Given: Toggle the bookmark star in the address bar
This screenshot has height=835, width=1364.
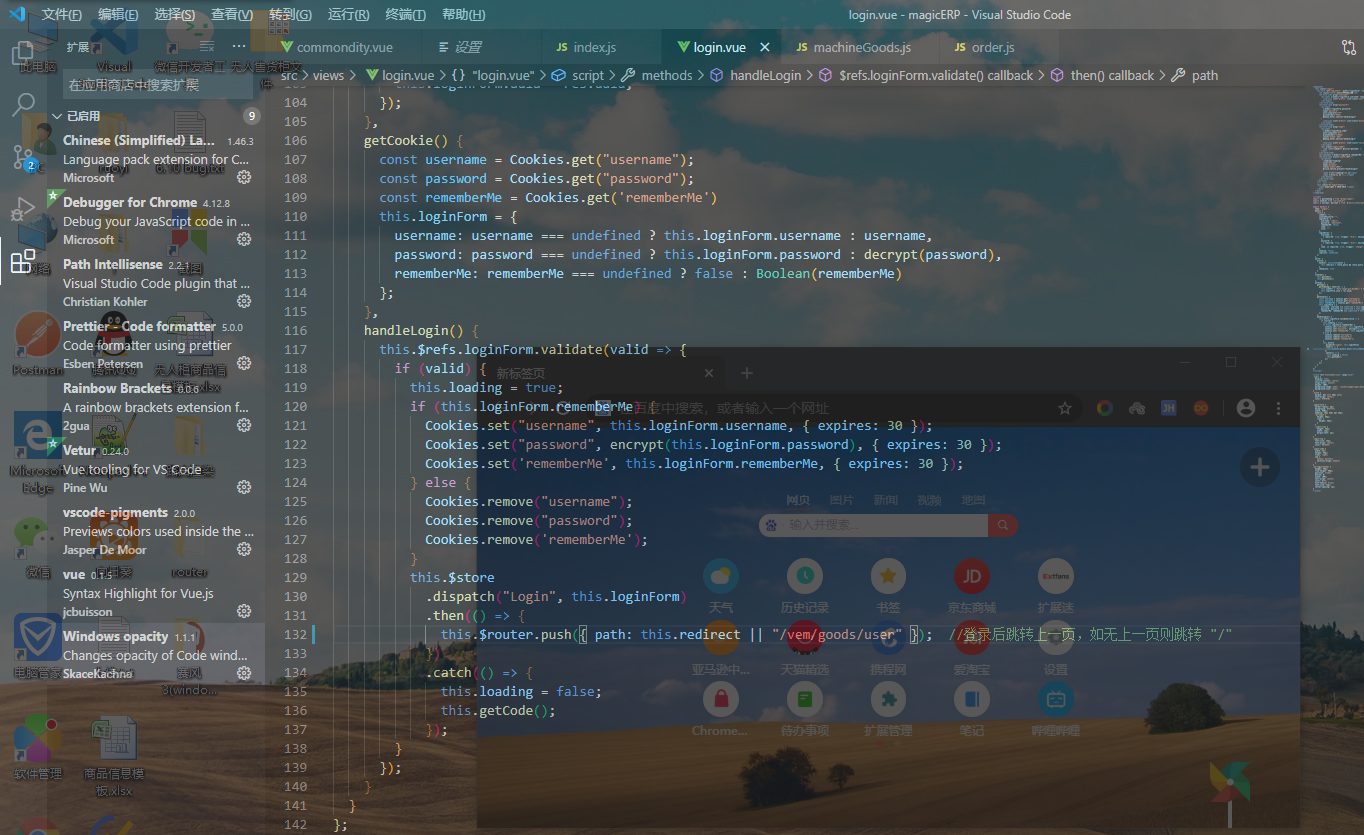Looking at the screenshot, I should point(1065,407).
